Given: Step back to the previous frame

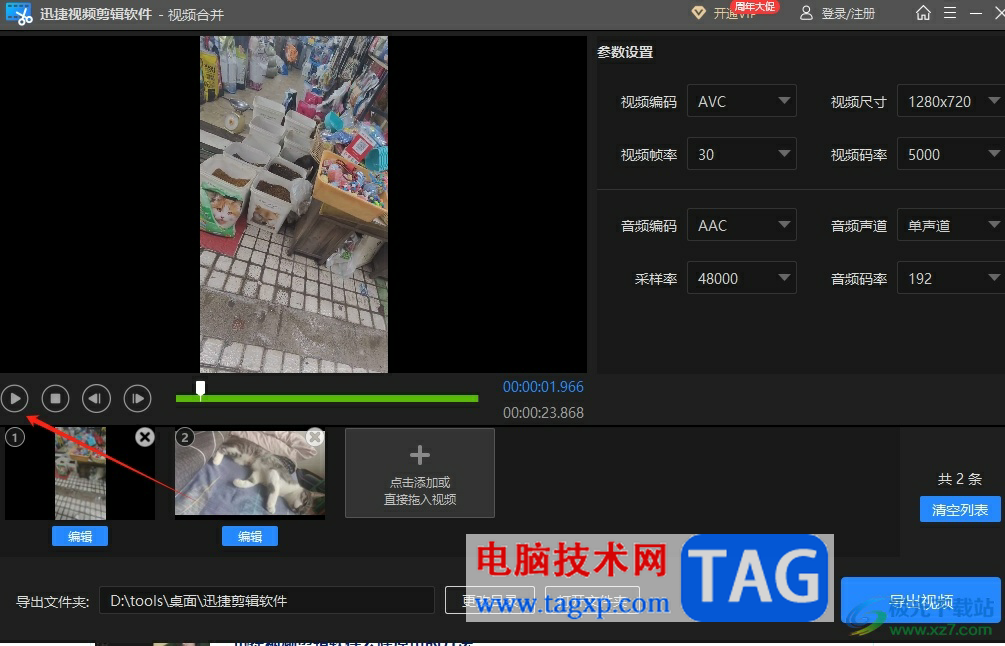Looking at the screenshot, I should pyautogui.click(x=96, y=399).
